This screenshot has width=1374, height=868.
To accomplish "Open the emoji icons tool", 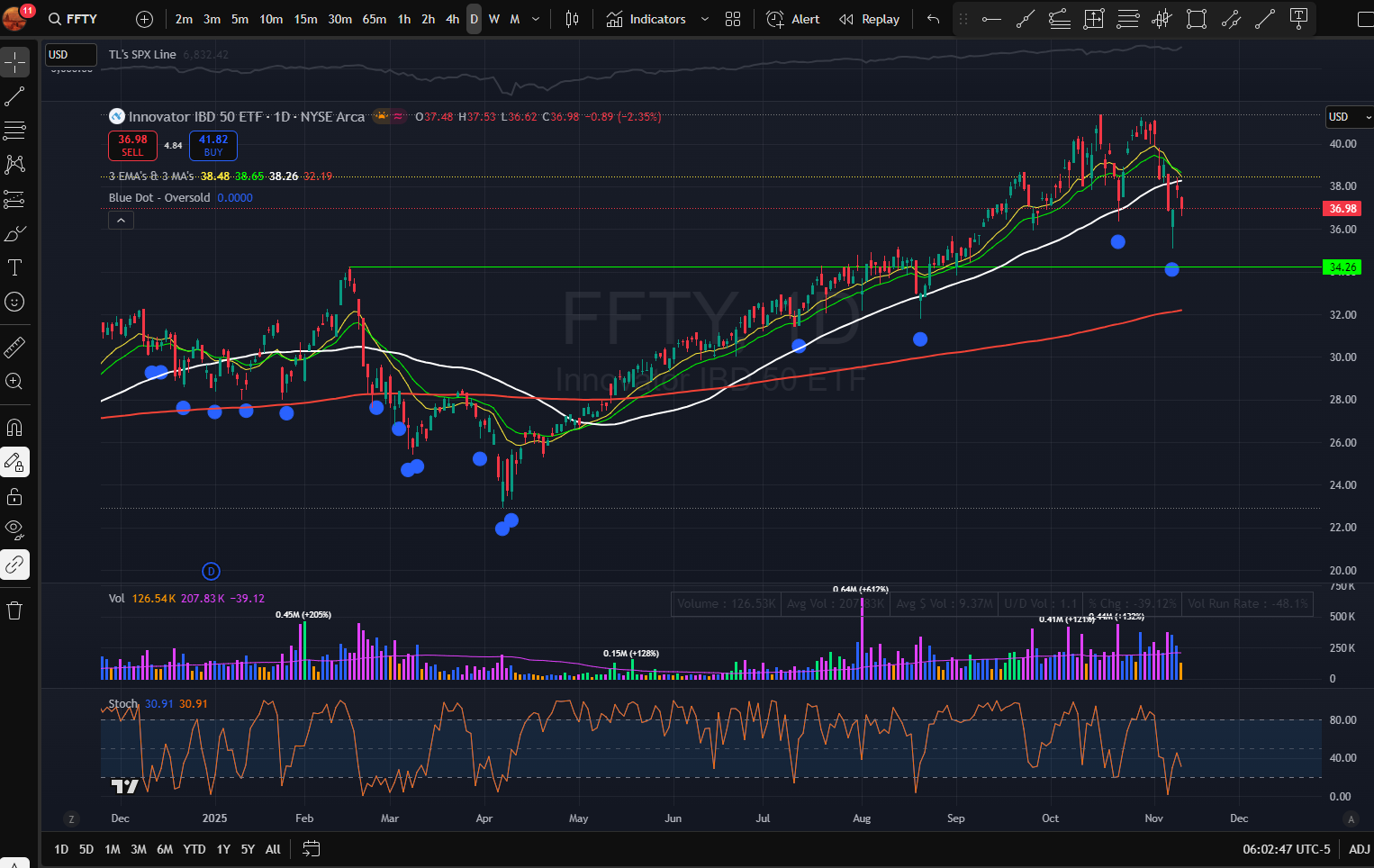I will point(14,302).
